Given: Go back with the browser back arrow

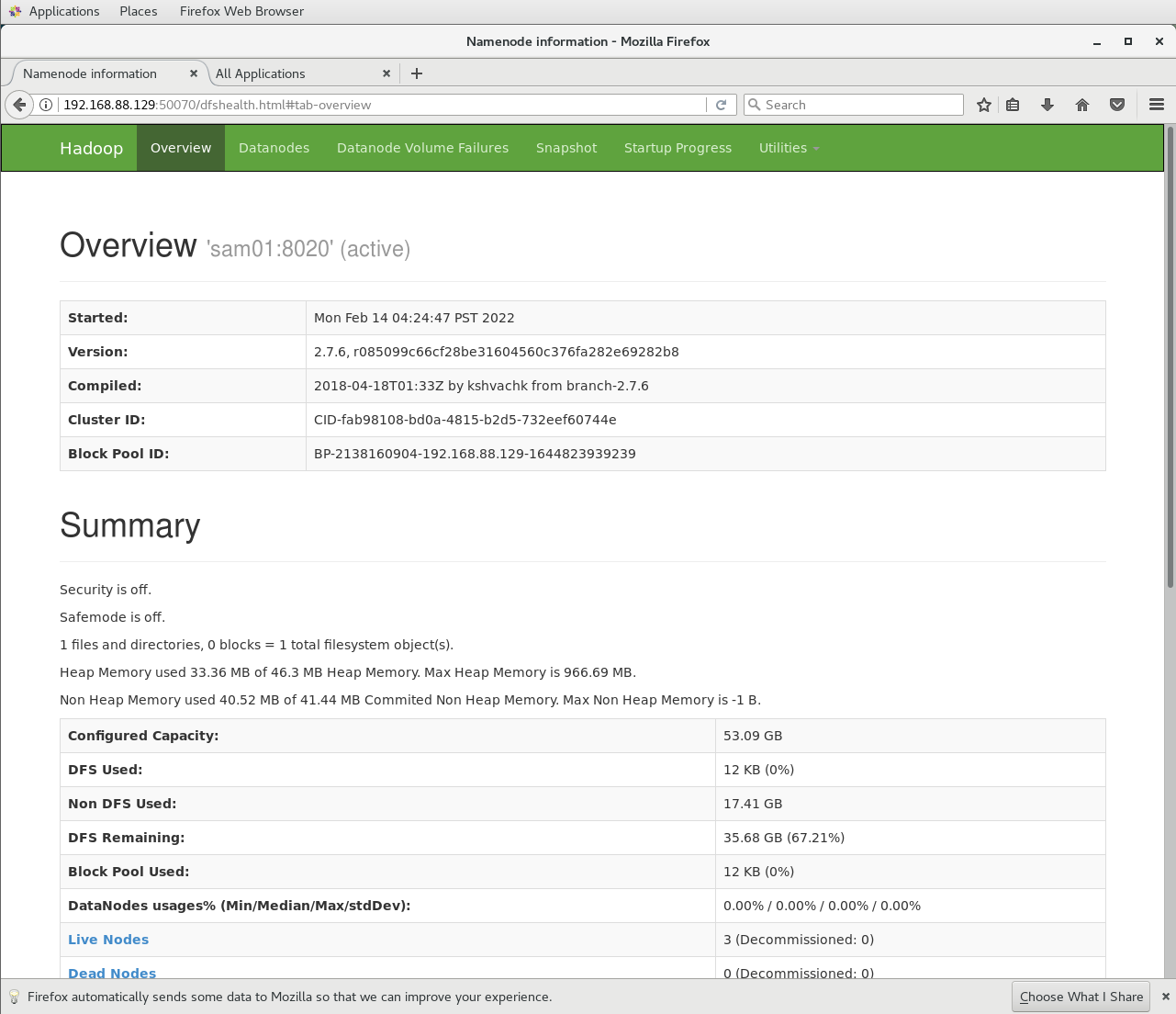Looking at the screenshot, I should 19,105.
